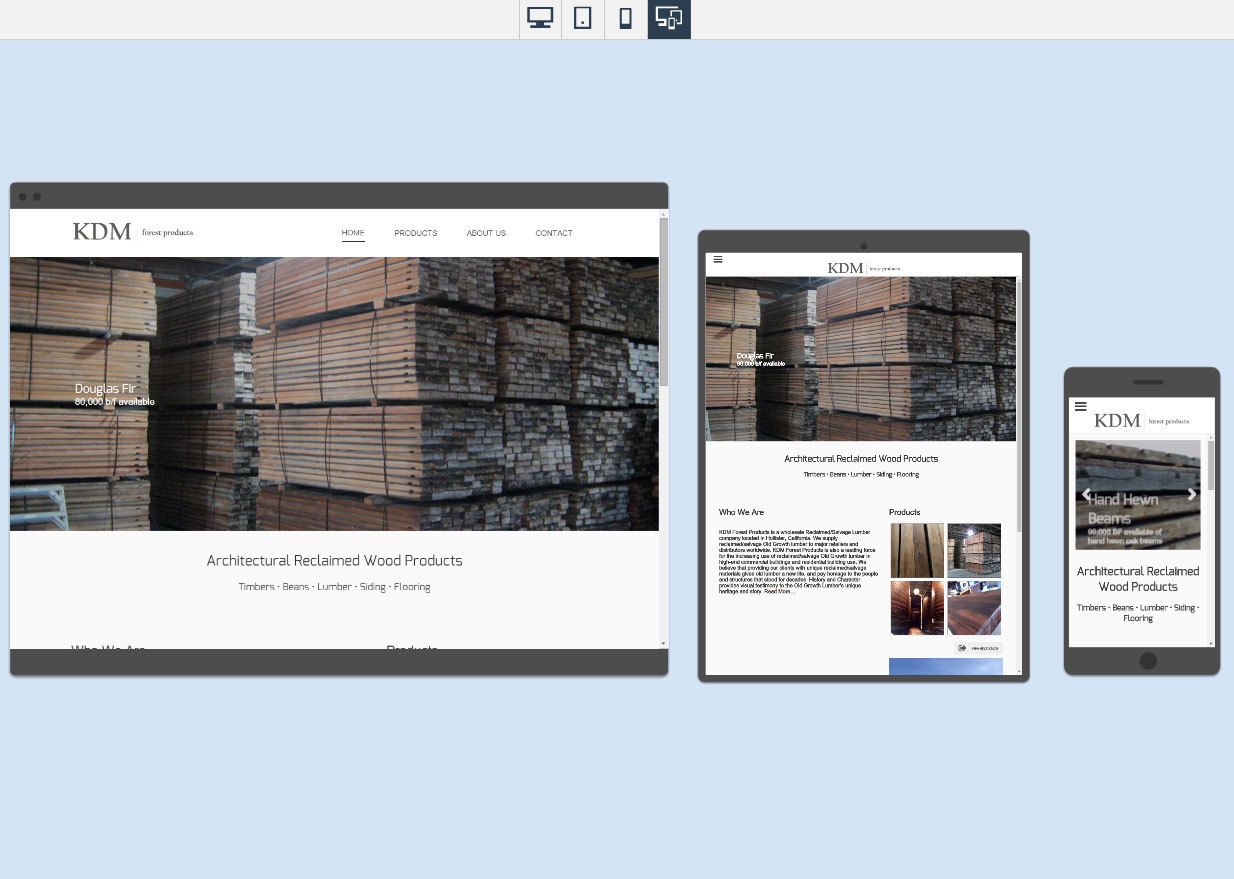Click the view all products button in tablet preview
This screenshot has width=1234, height=879.
pyautogui.click(x=977, y=648)
